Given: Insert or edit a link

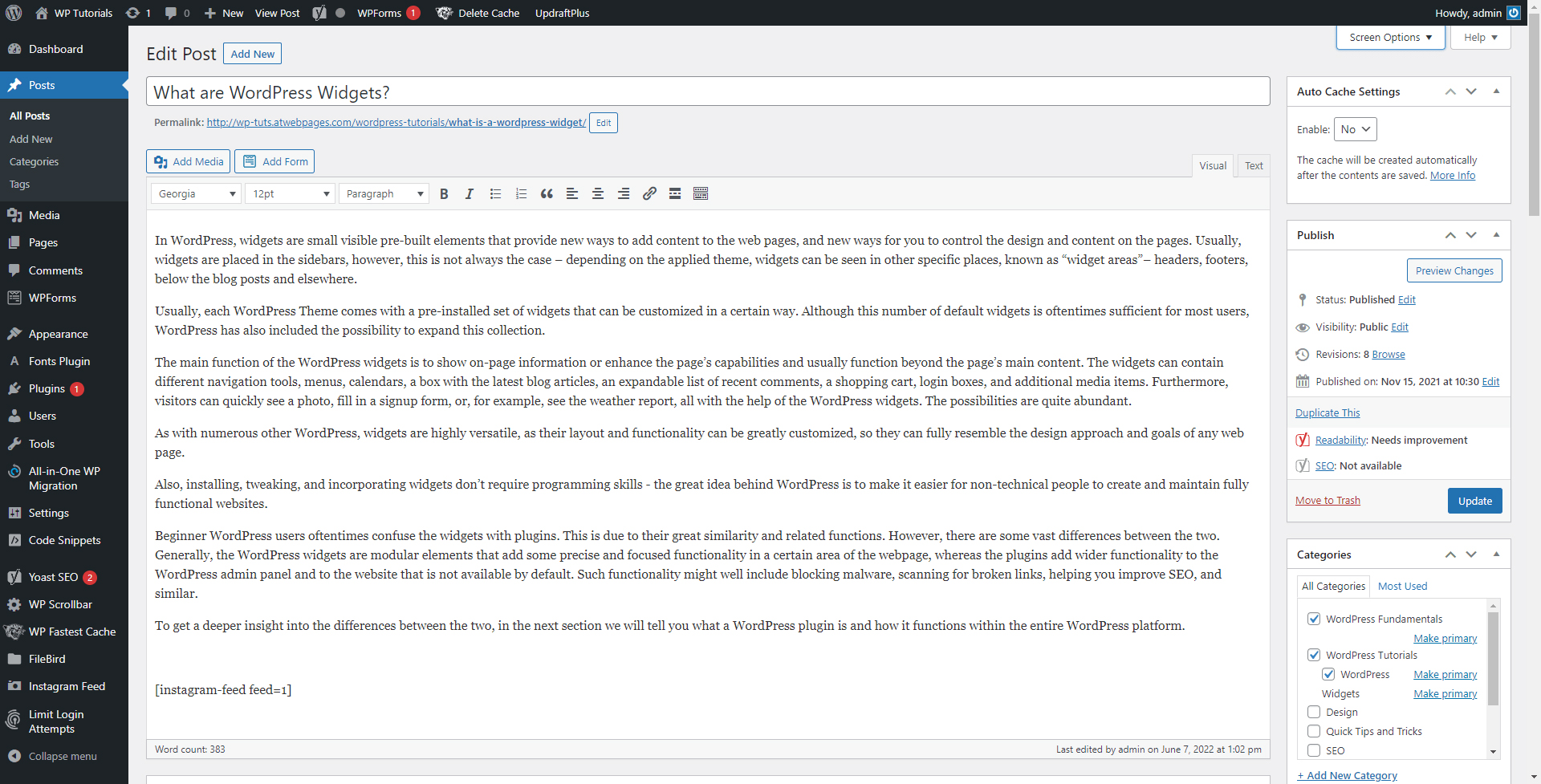Looking at the screenshot, I should (649, 193).
